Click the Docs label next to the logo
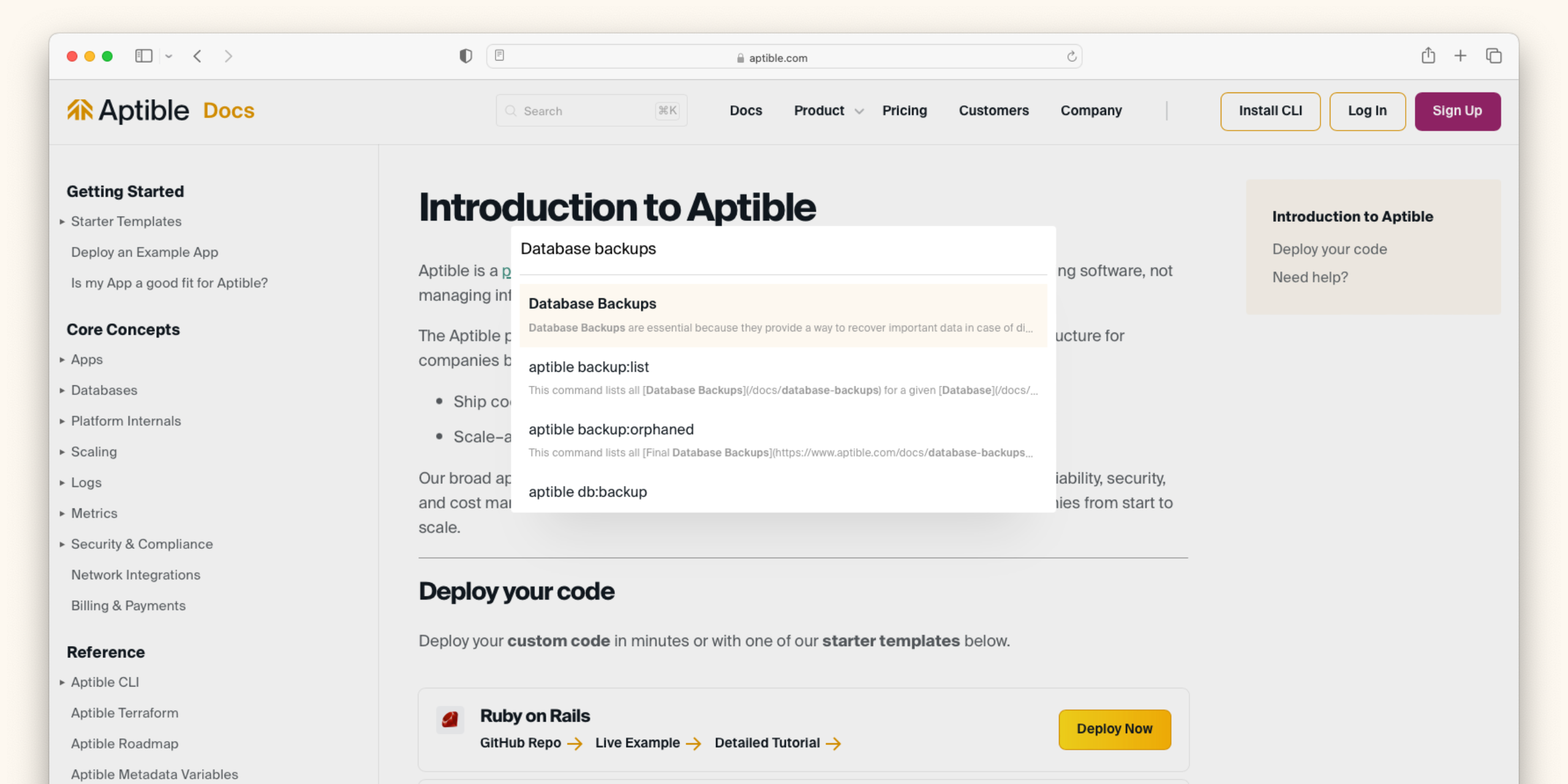The height and width of the screenshot is (784, 1568). (x=228, y=111)
